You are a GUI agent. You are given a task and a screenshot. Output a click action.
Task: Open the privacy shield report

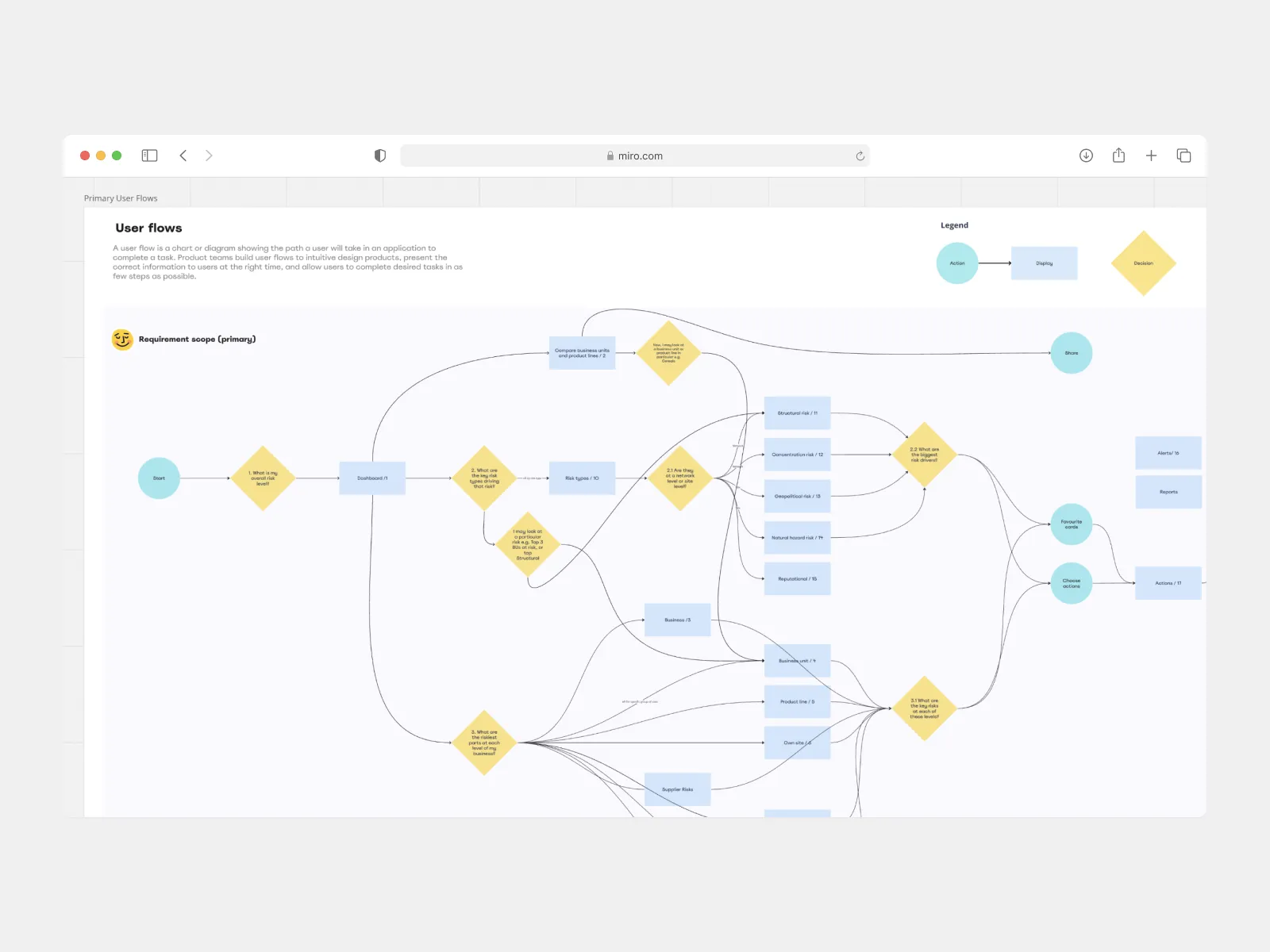tap(380, 155)
